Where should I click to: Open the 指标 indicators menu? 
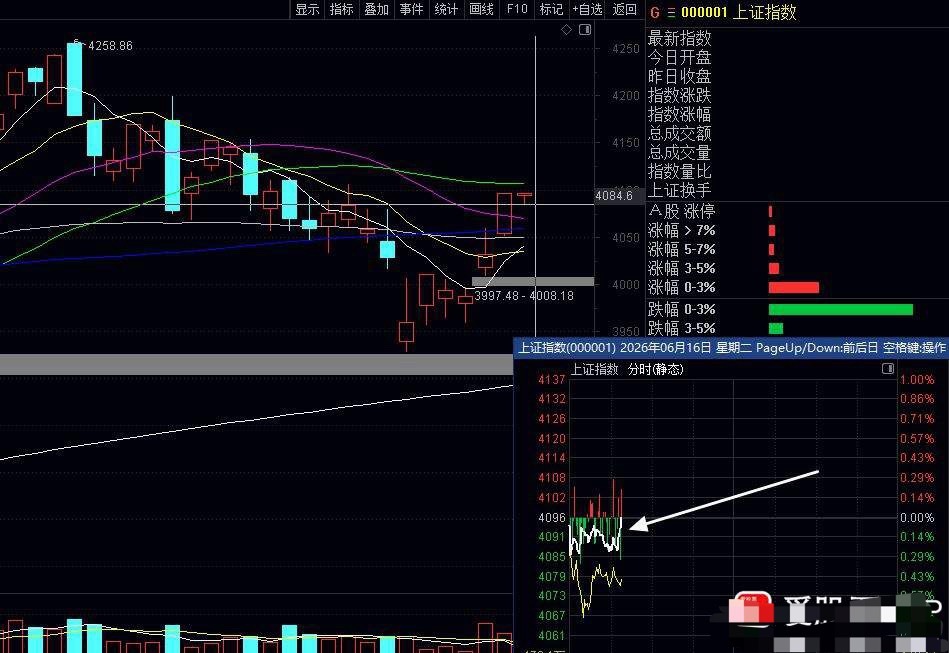[x=341, y=9]
